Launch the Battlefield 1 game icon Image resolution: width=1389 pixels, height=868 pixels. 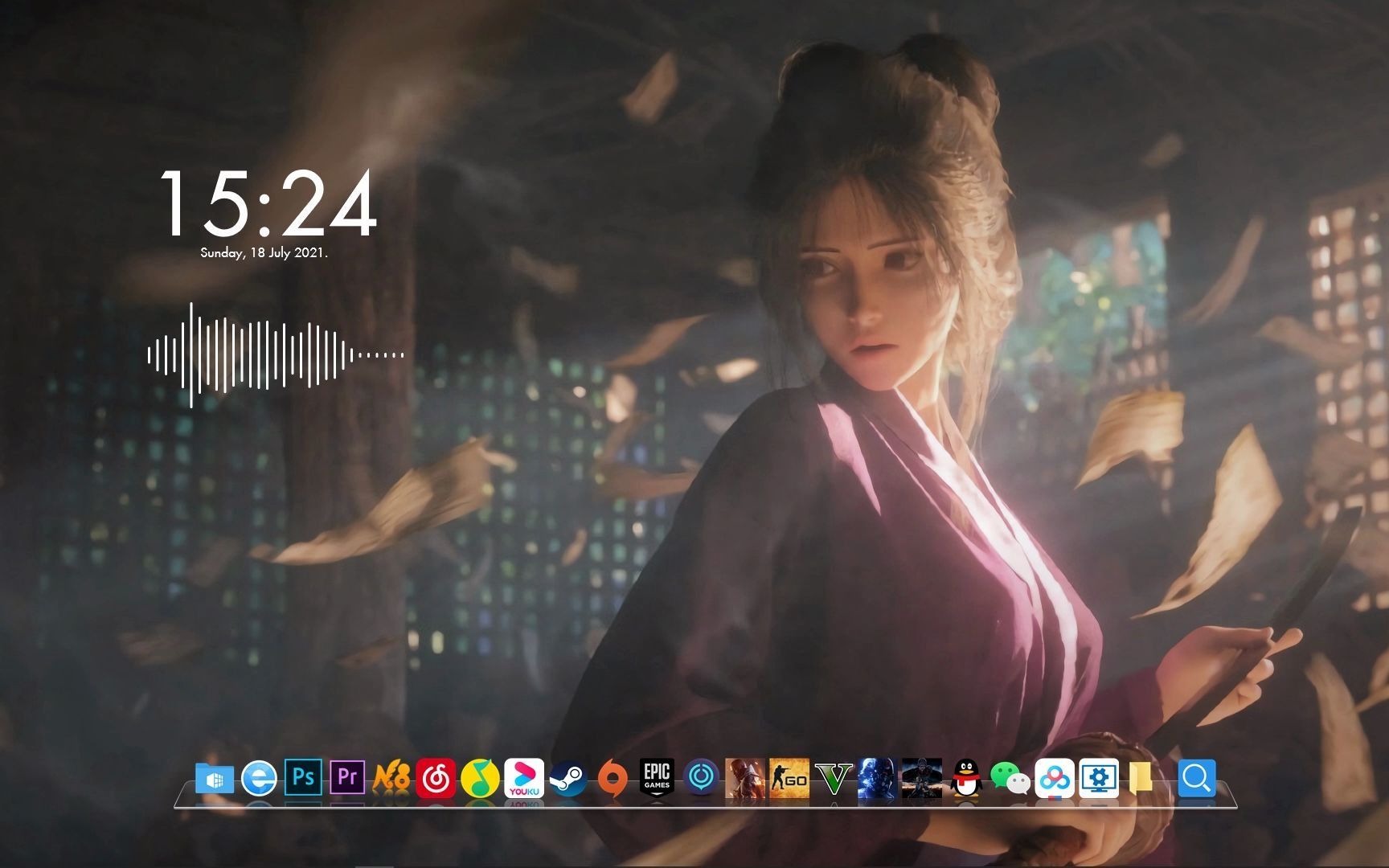click(x=744, y=778)
